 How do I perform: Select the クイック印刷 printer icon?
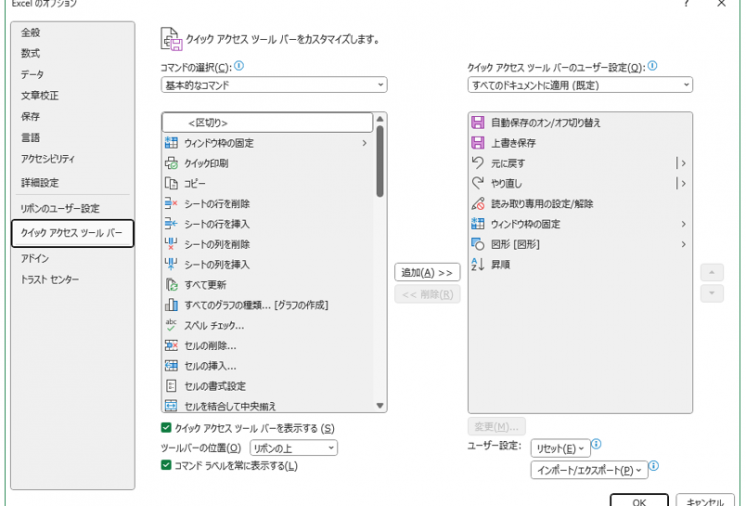171,163
